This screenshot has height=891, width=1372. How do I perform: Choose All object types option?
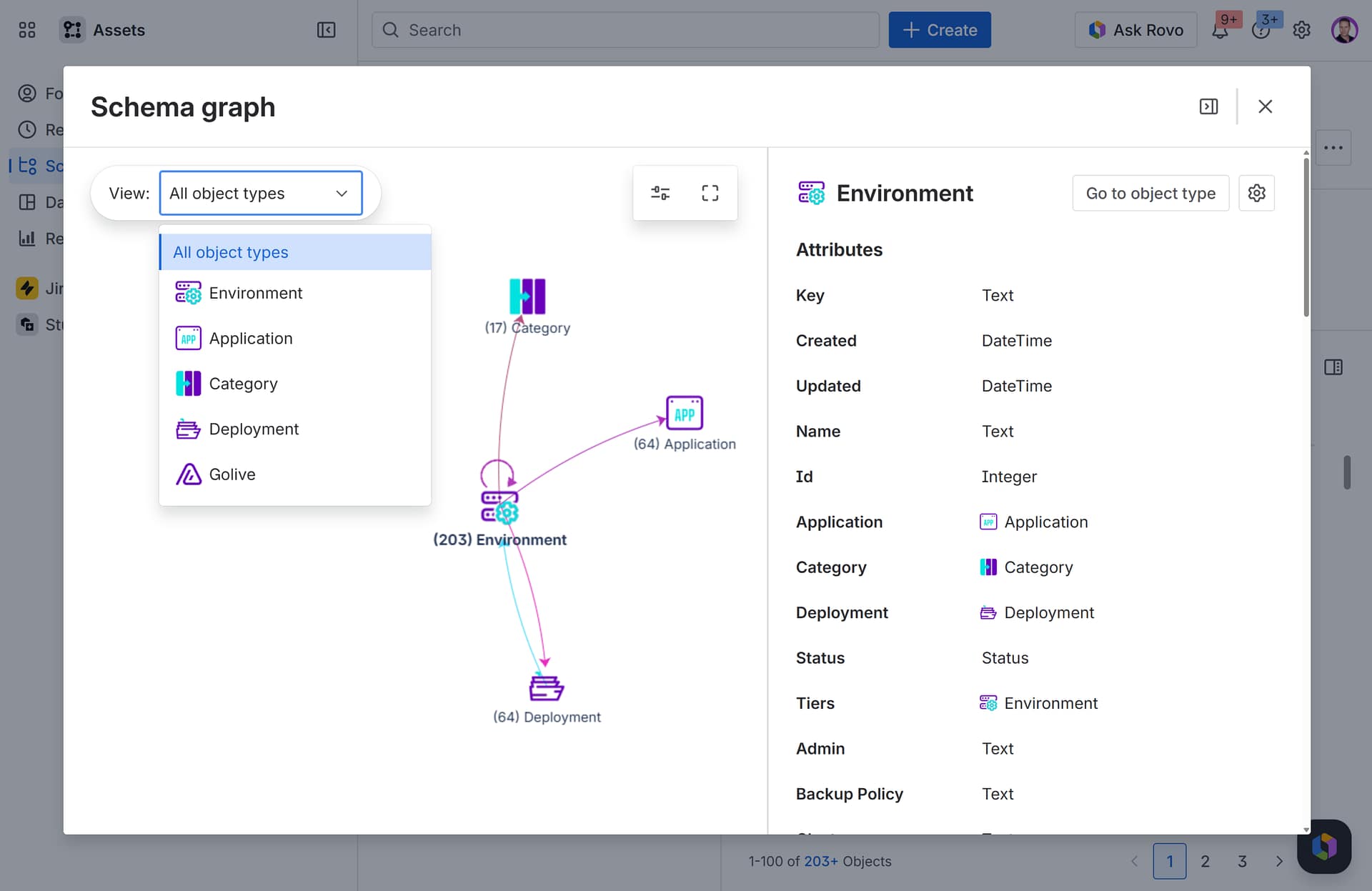click(x=295, y=252)
